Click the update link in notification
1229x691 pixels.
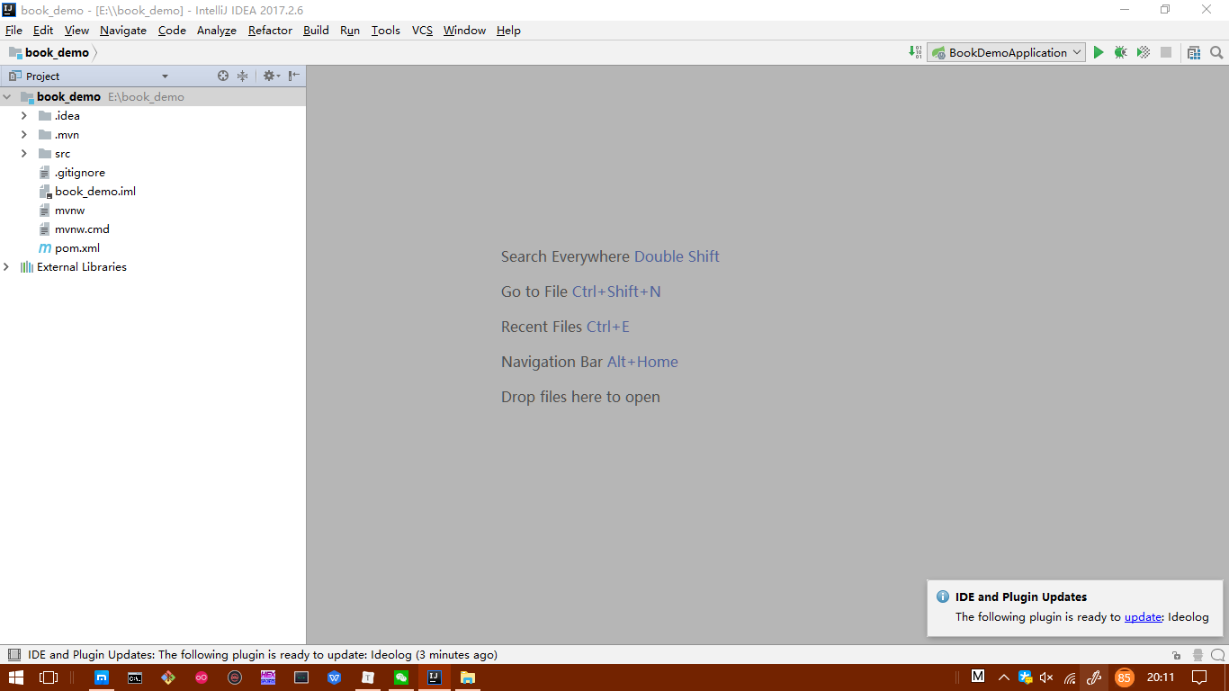(1143, 617)
